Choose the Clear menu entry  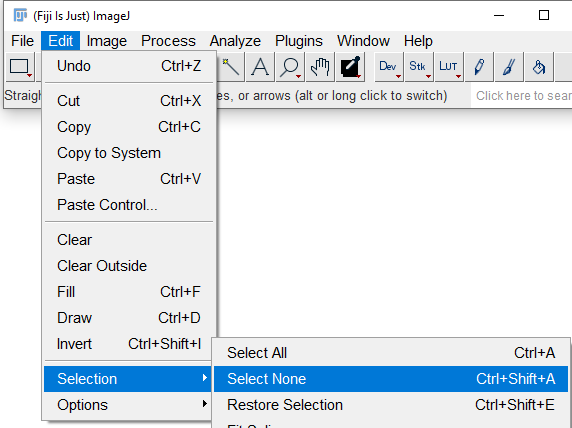pyautogui.click(x=129, y=240)
